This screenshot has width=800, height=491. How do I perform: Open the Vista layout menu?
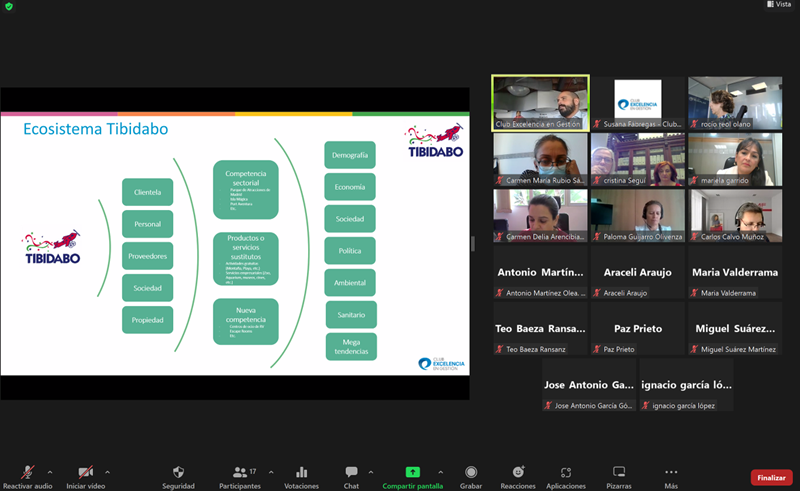[779, 4]
